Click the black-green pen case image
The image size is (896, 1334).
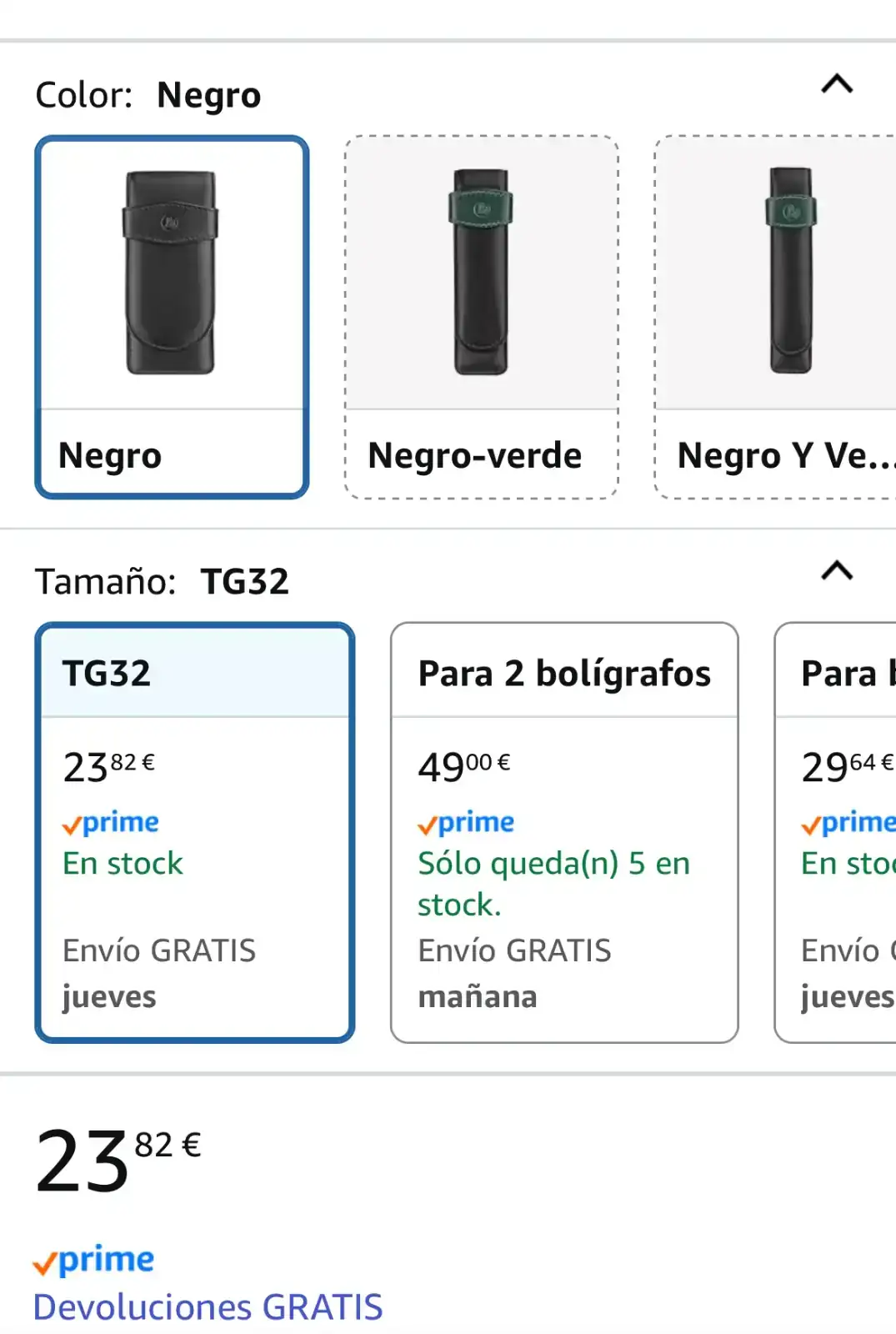point(481,273)
